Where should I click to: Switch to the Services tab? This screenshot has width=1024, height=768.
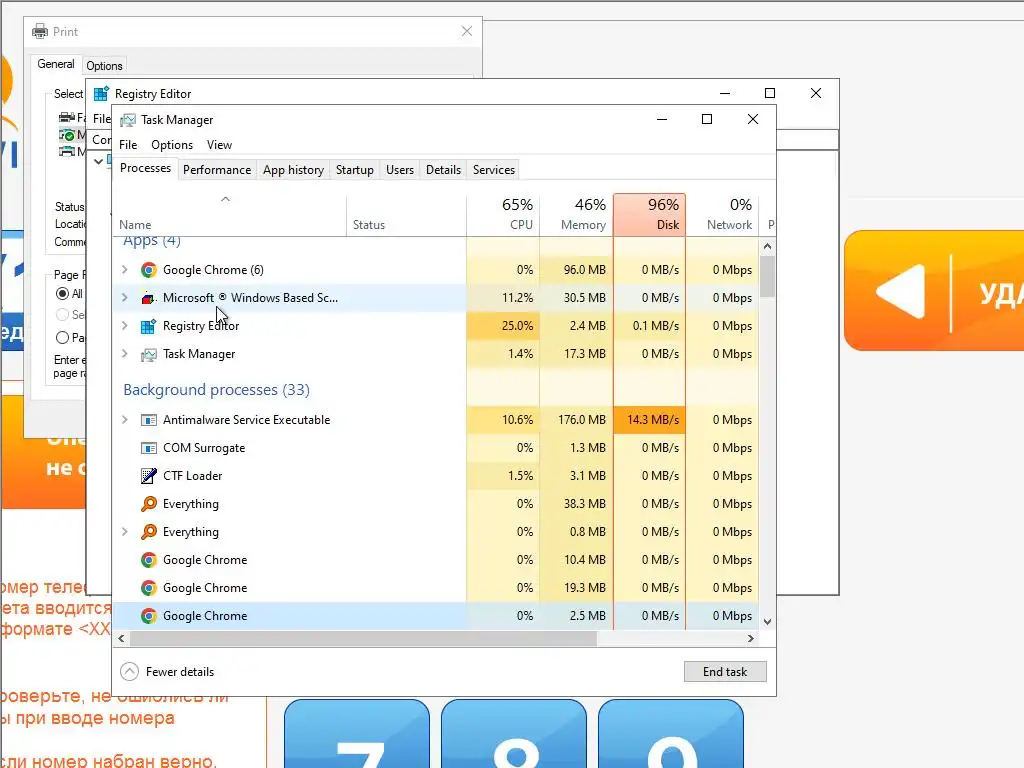(494, 170)
